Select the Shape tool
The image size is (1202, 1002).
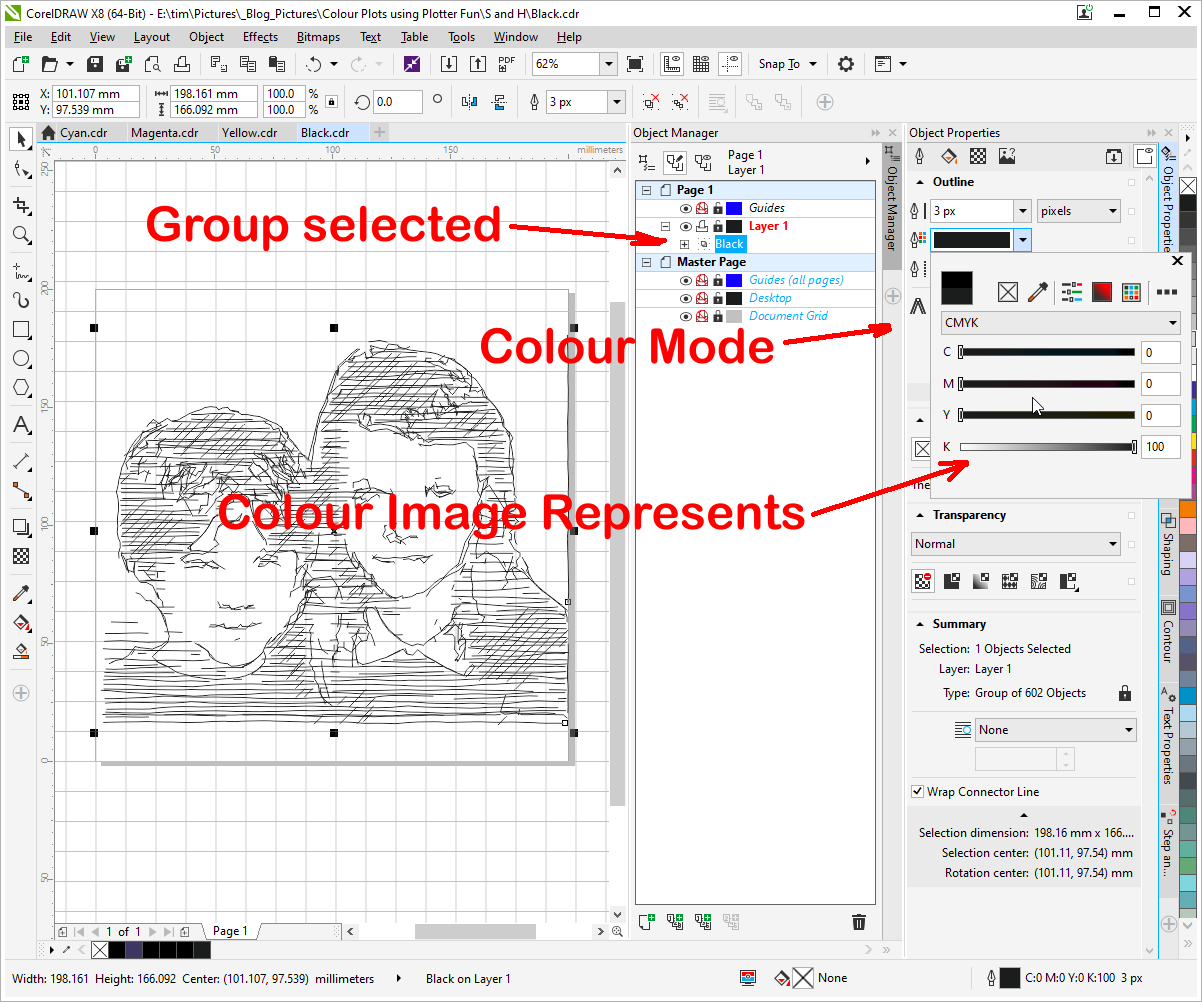coord(20,170)
